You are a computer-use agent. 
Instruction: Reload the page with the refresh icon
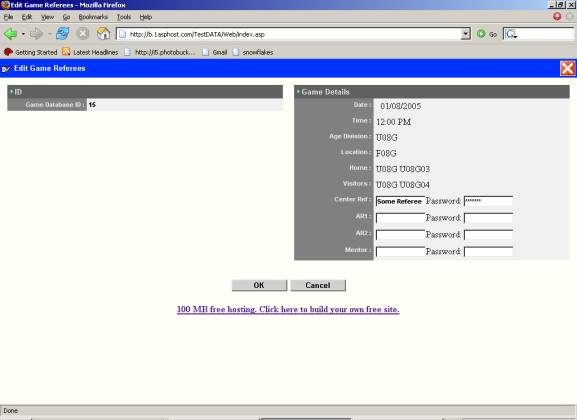[x=63, y=34]
